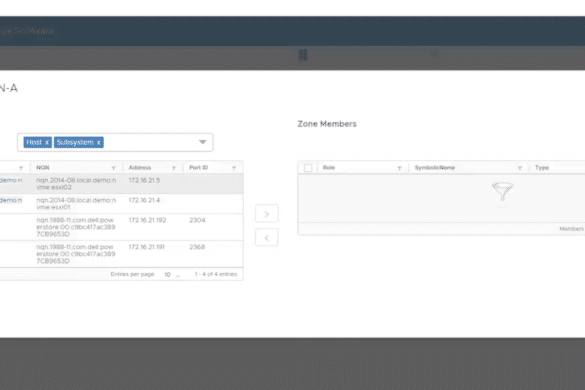This screenshot has height=390, width=585.
Task: Sort by Type column header
Action: [542, 168]
